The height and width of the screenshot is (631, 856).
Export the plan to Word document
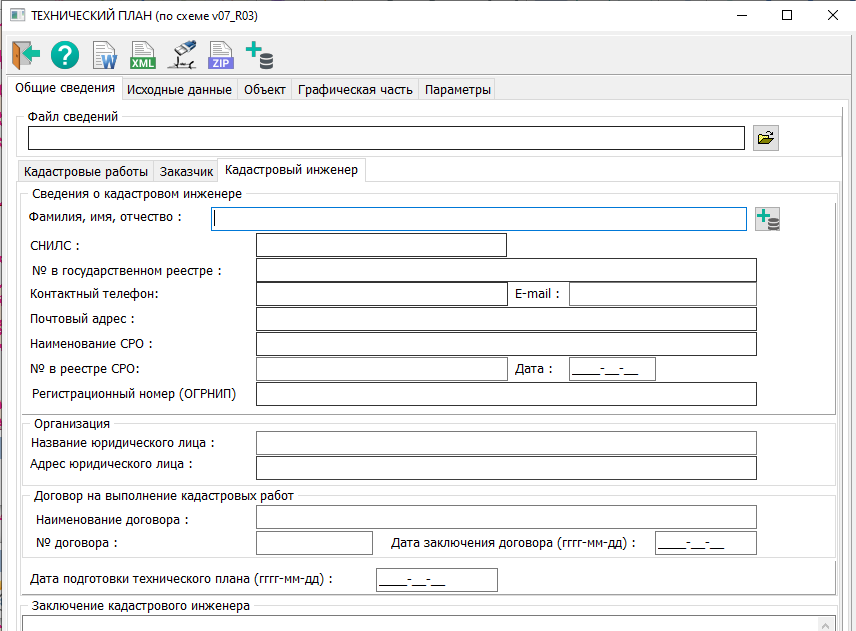(104, 54)
